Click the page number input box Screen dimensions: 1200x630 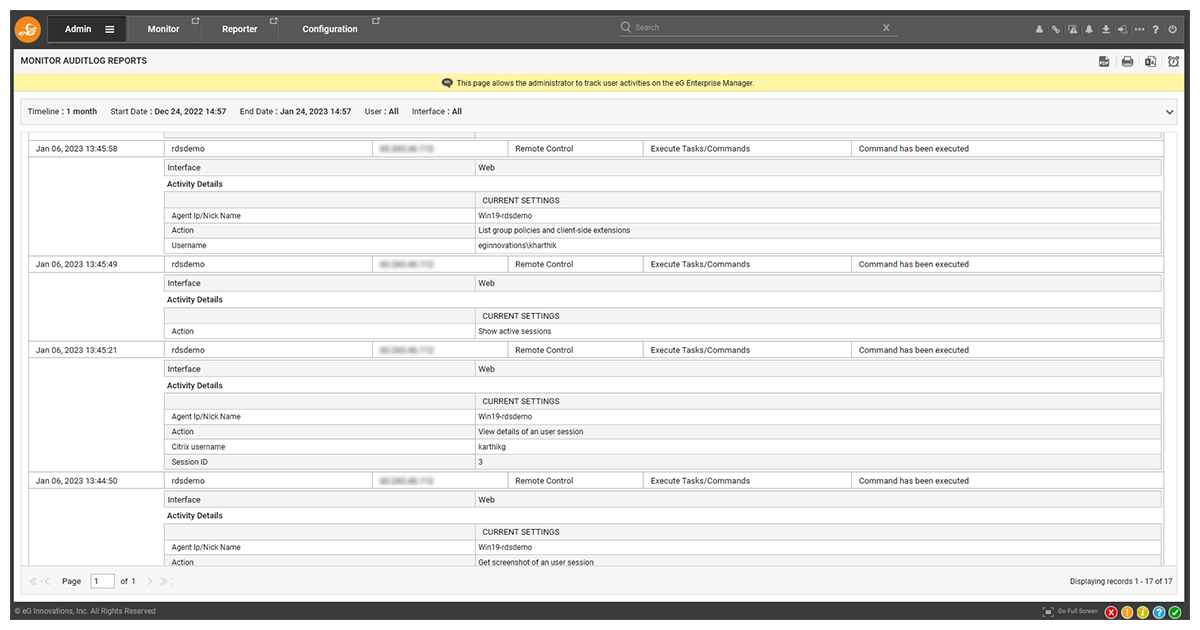coord(103,581)
